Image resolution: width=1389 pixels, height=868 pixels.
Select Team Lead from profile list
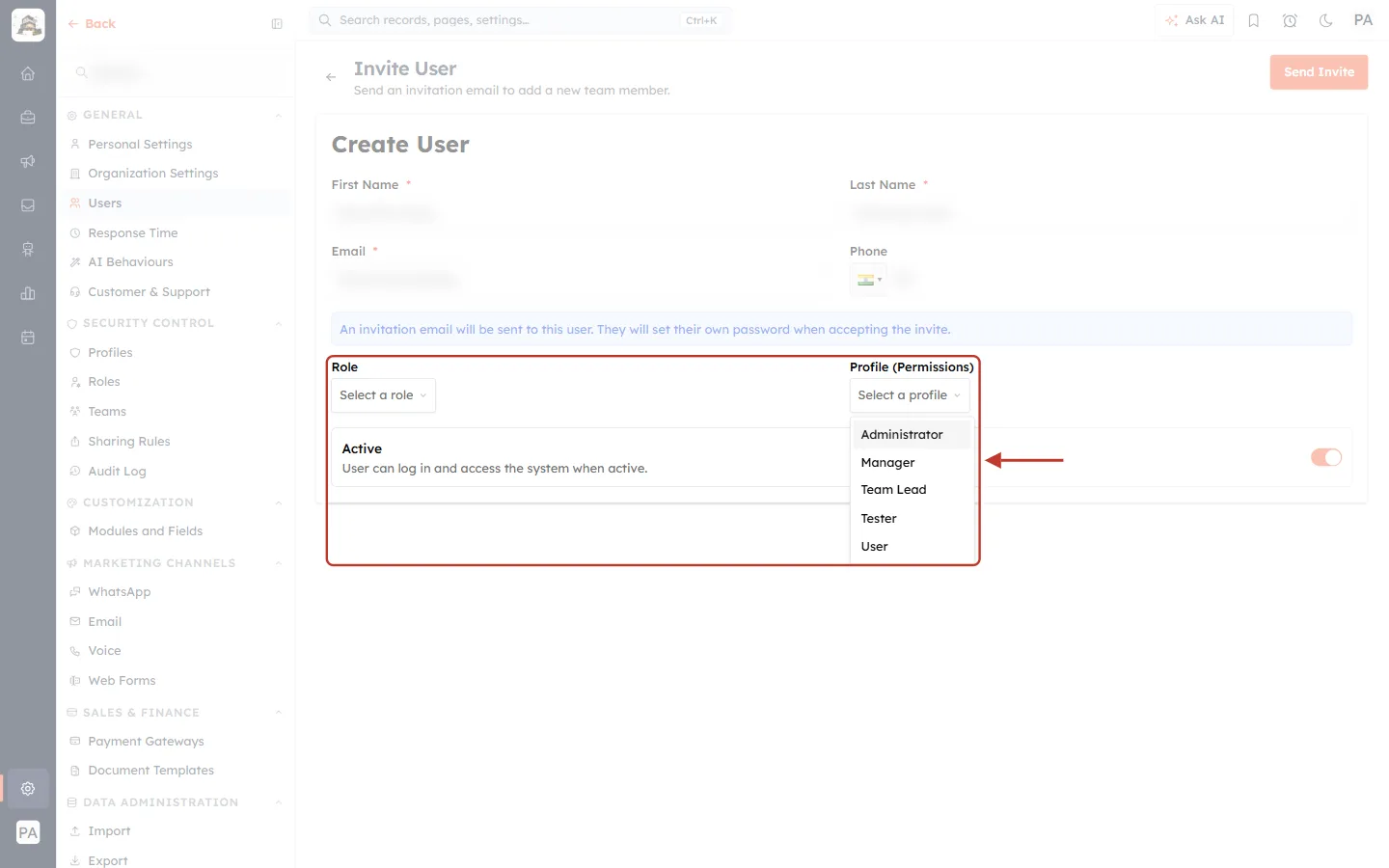point(911,490)
